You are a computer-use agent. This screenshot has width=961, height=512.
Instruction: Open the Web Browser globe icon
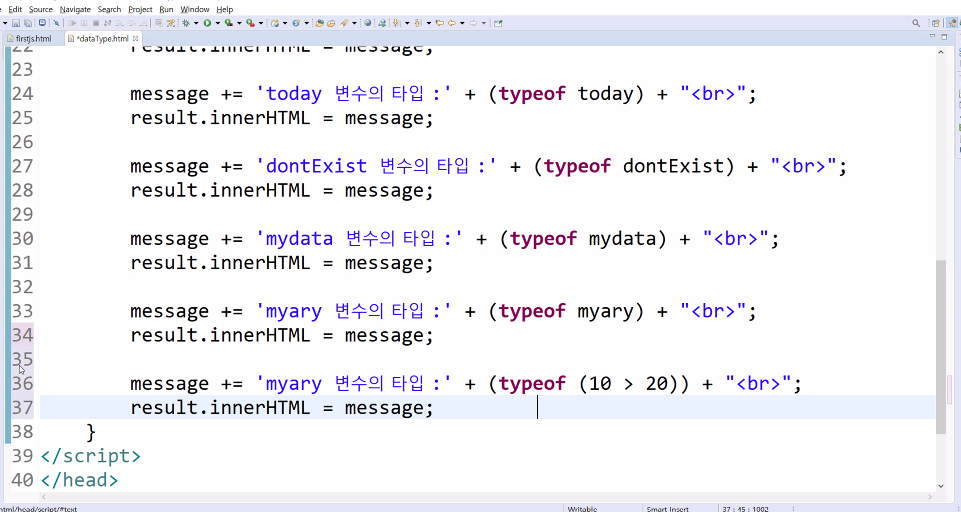(368, 23)
